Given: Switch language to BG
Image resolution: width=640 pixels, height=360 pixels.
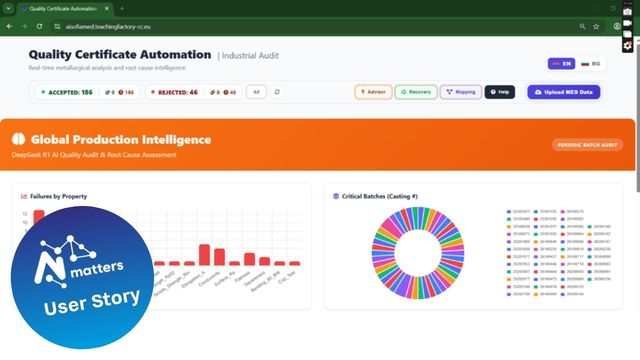Looking at the screenshot, I should [591, 64].
